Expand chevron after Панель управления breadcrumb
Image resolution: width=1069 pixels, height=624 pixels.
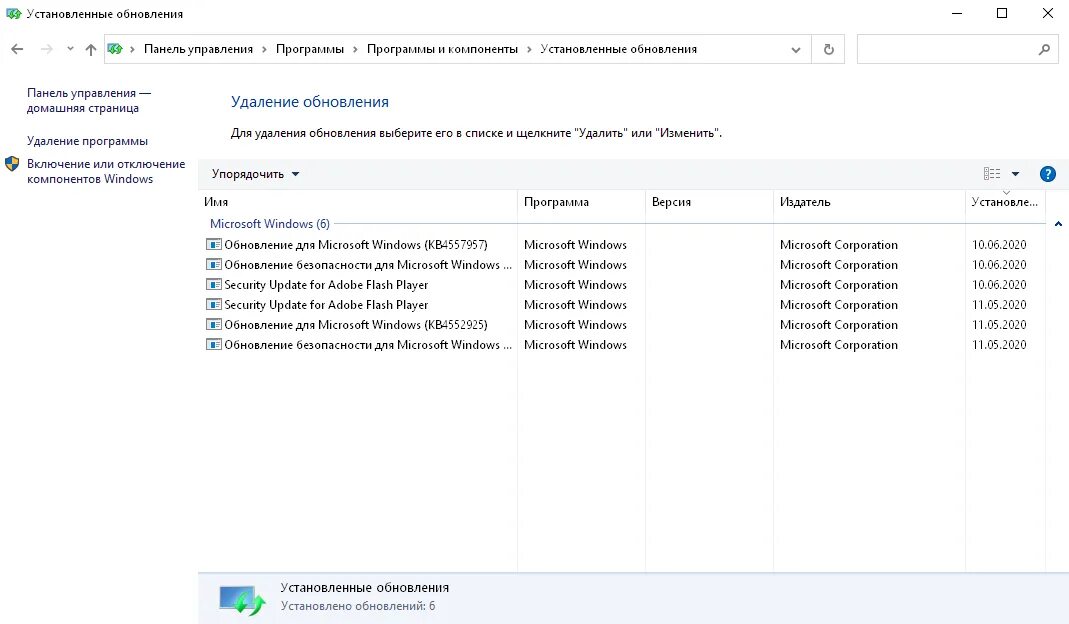point(265,49)
